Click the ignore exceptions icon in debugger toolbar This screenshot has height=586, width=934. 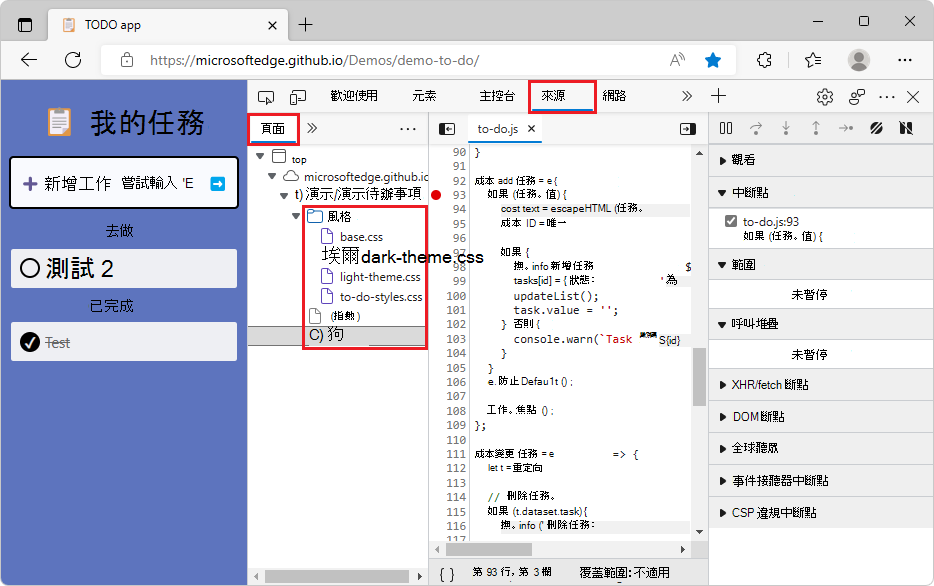pos(906,128)
